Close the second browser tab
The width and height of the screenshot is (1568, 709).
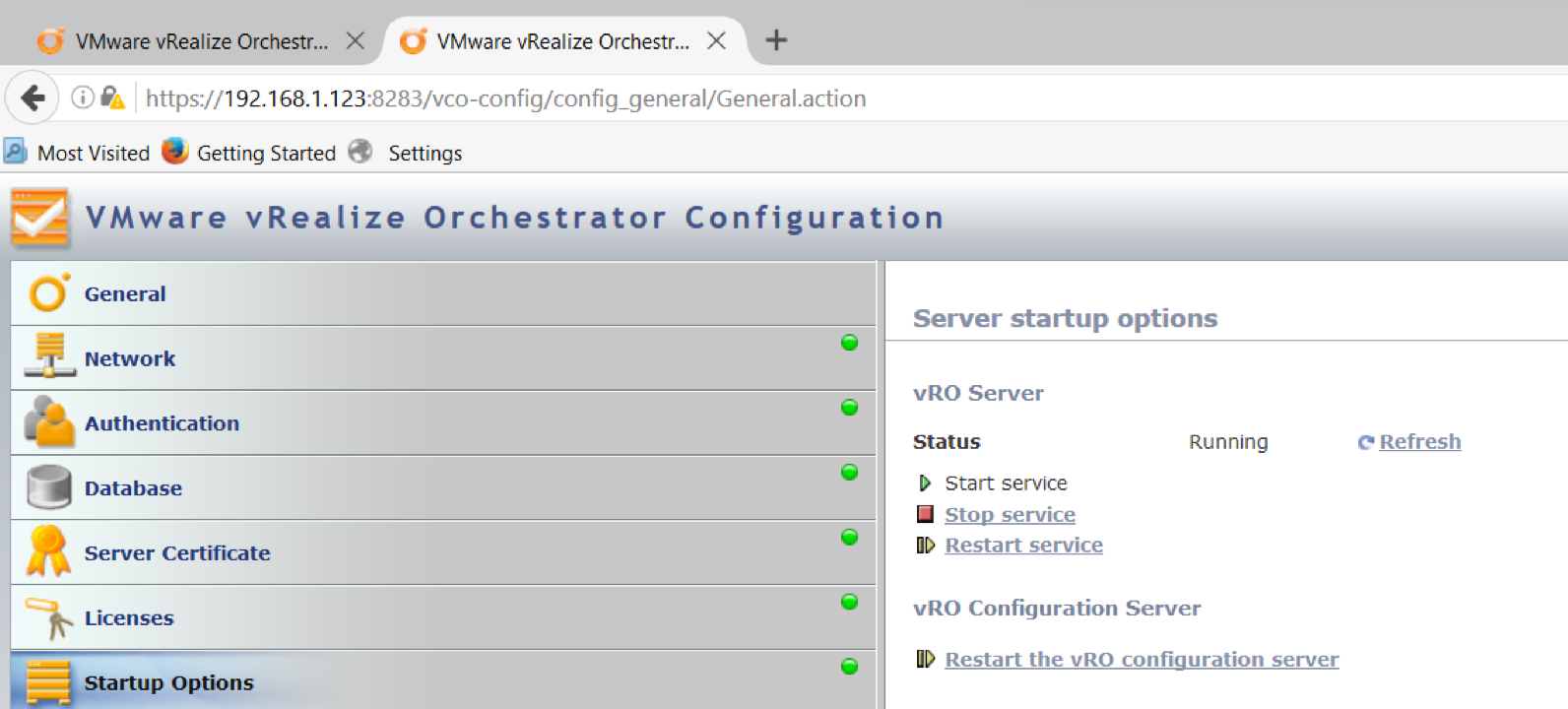(717, 40)
